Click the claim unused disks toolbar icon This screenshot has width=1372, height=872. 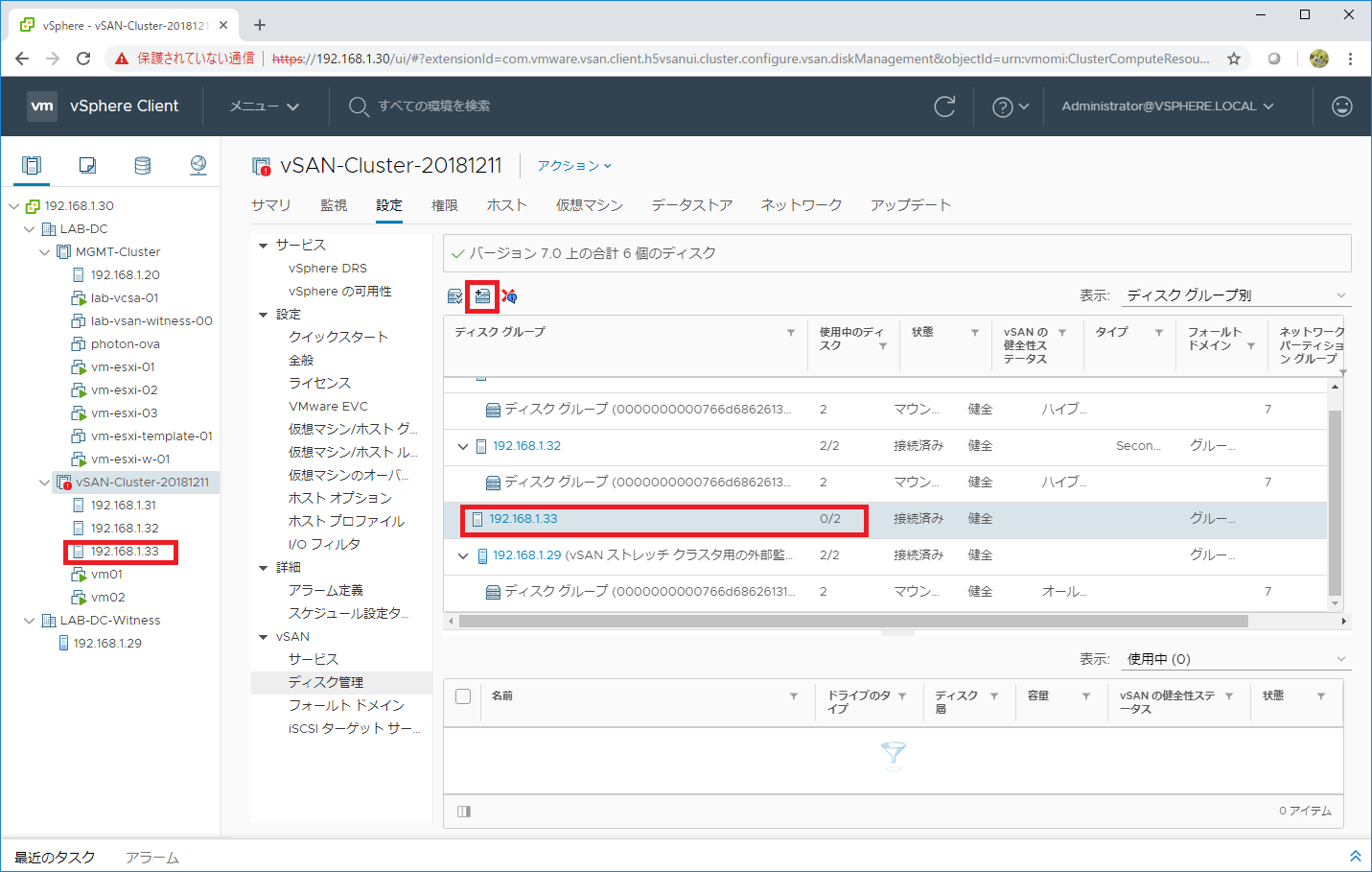point(455,296)
